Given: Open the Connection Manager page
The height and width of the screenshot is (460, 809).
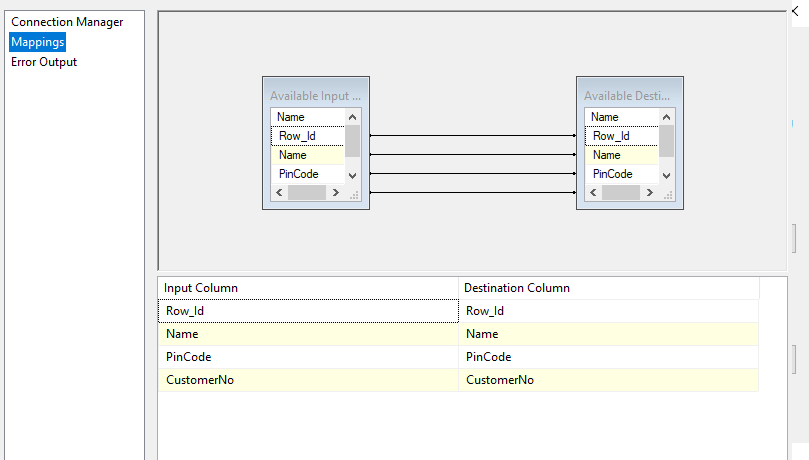Looking at the screenshot, I should [67, 22].
